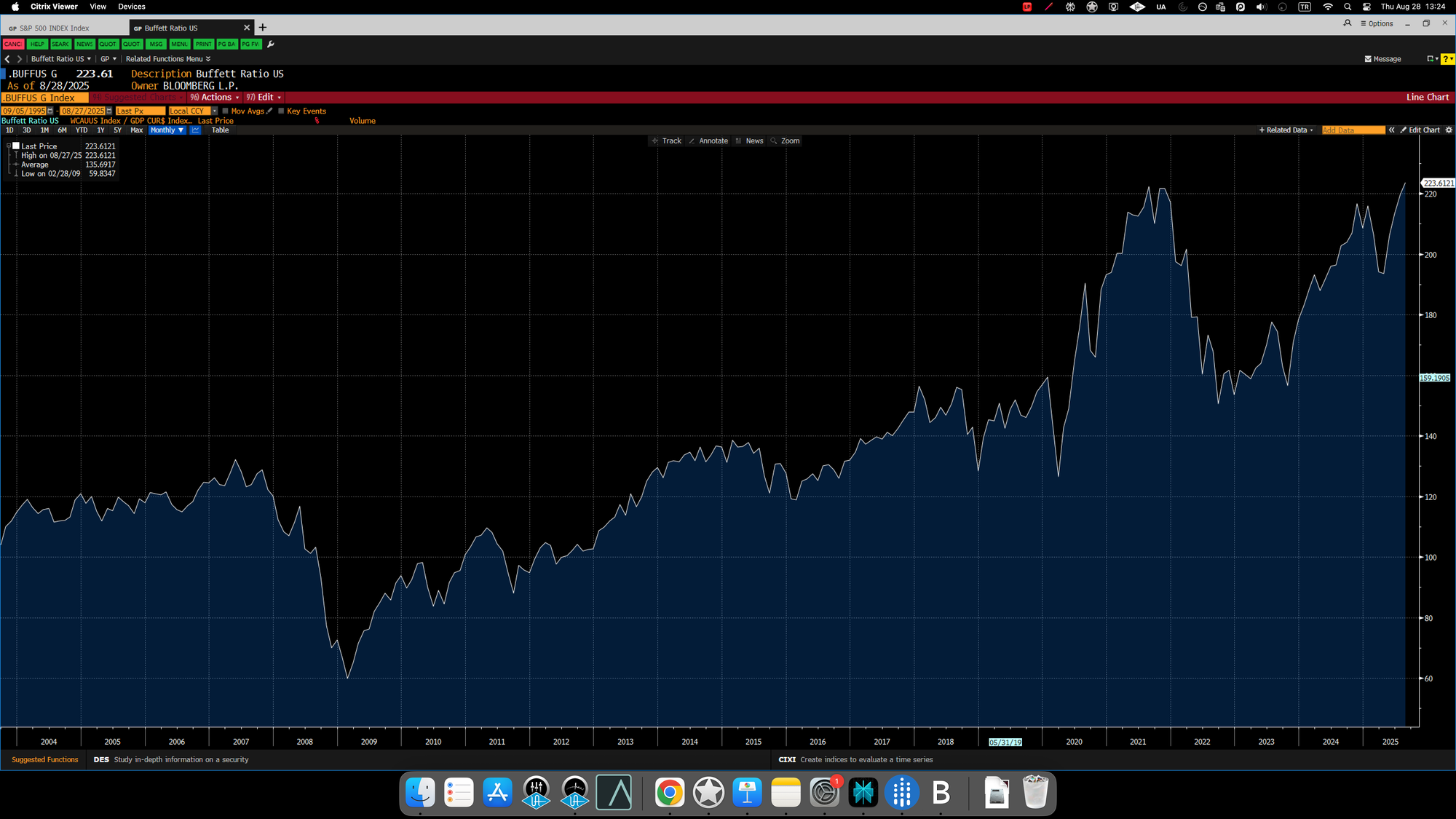1456x819 pixels.
Task: Activate the Annotate tool
Action: 708,141
